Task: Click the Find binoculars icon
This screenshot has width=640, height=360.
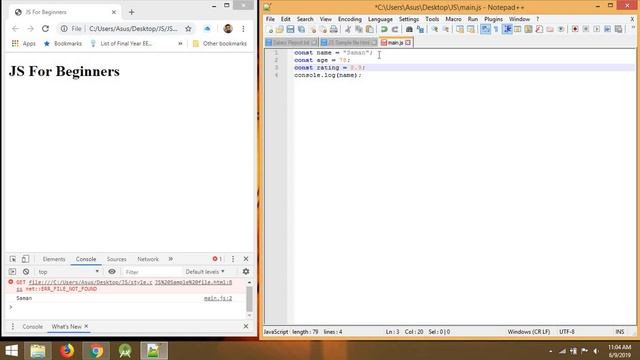Action: tap(409, 29)
